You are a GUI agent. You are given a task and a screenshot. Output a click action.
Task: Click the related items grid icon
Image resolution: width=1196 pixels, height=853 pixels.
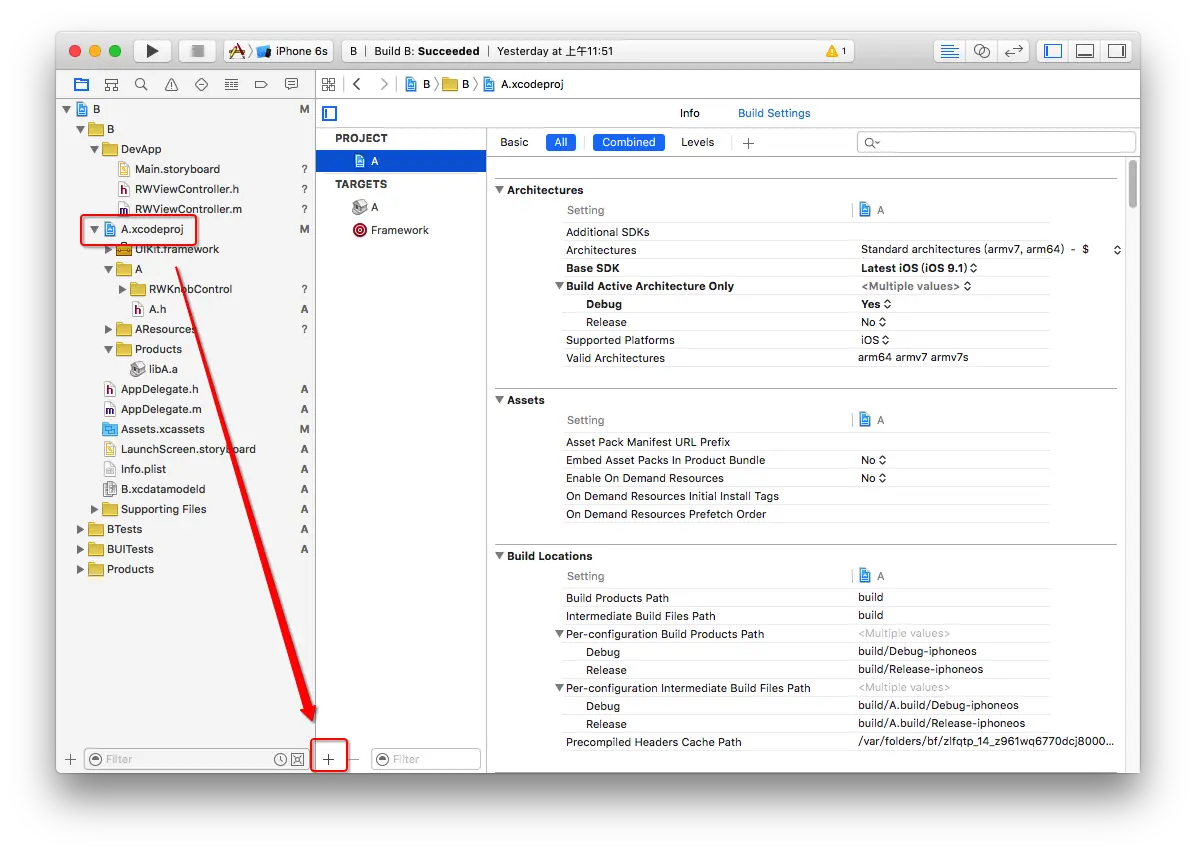point(329,85)
